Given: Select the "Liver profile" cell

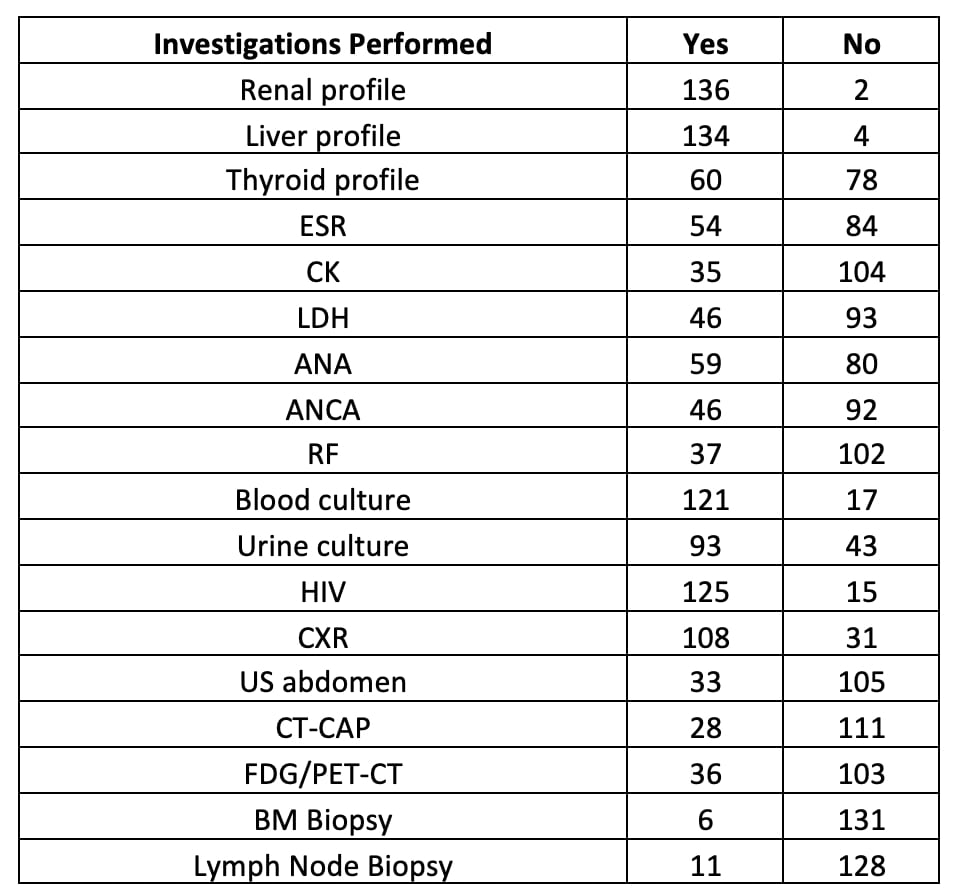Looking at the screenshot, I should (x=322, y=136).
